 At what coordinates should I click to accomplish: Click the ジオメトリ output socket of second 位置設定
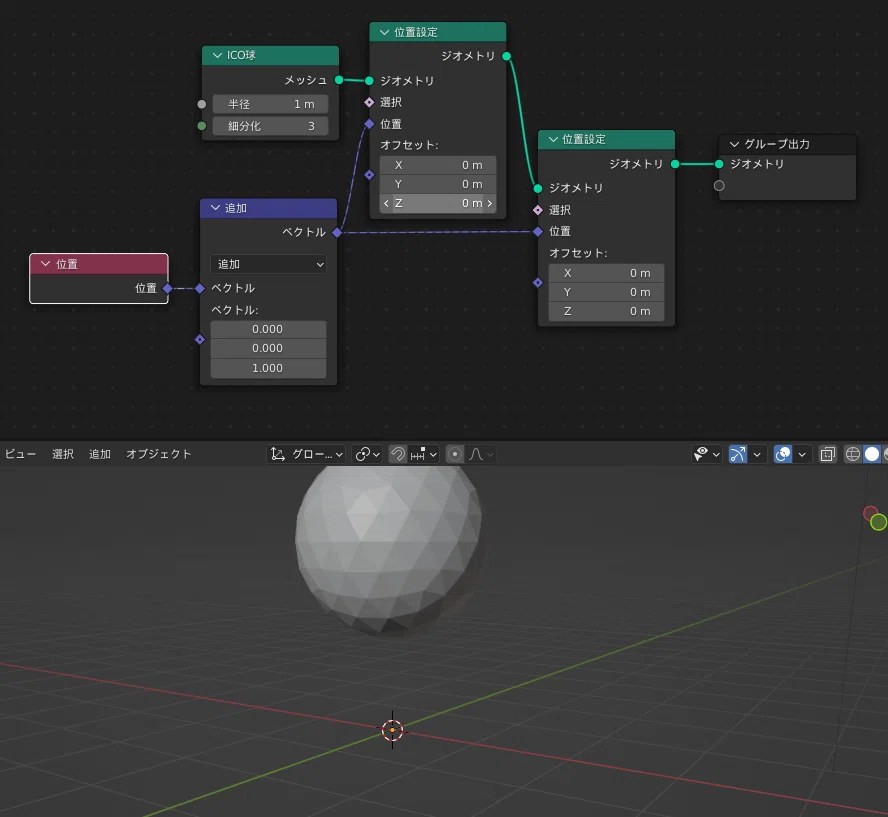(675, 164)
